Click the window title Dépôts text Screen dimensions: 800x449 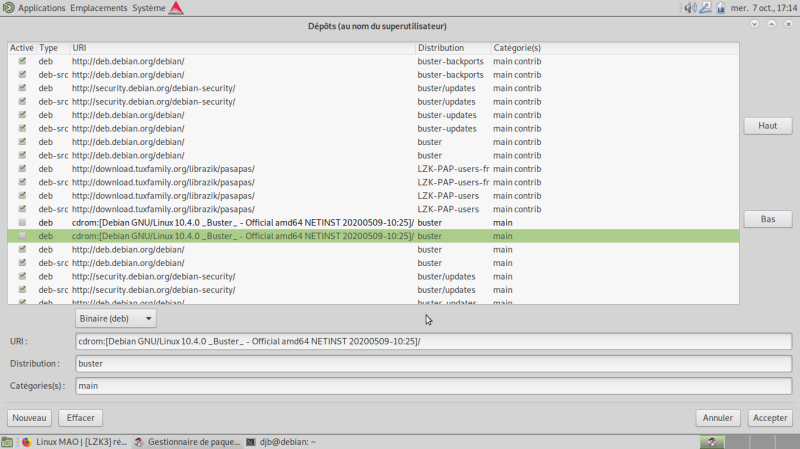click(x=377, y=26)
